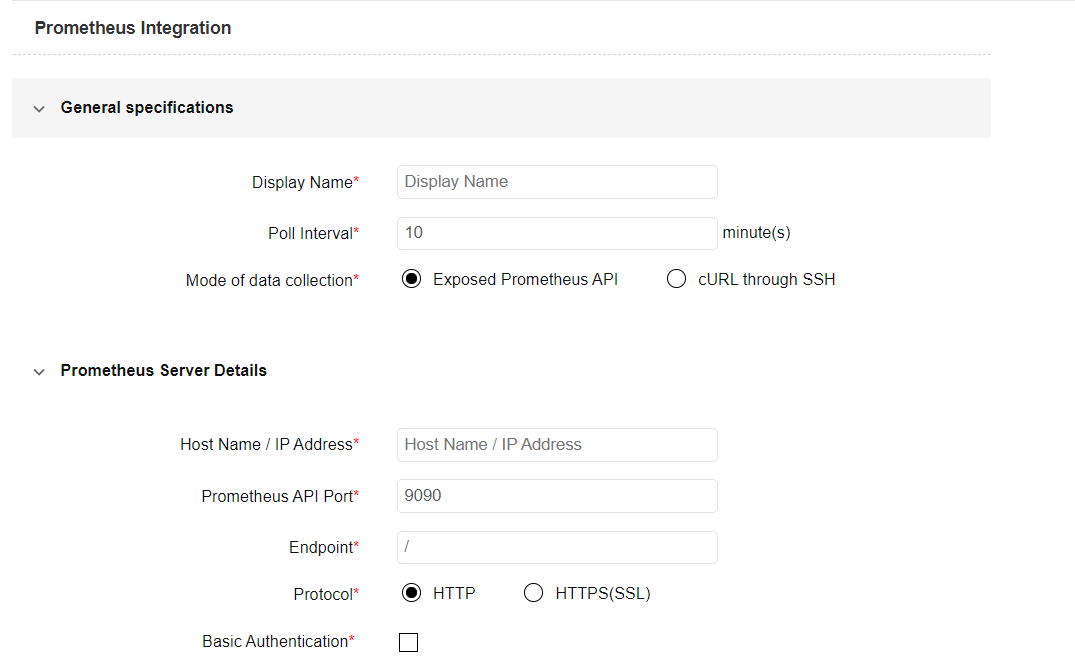Click inside the Display Name field

557,181
